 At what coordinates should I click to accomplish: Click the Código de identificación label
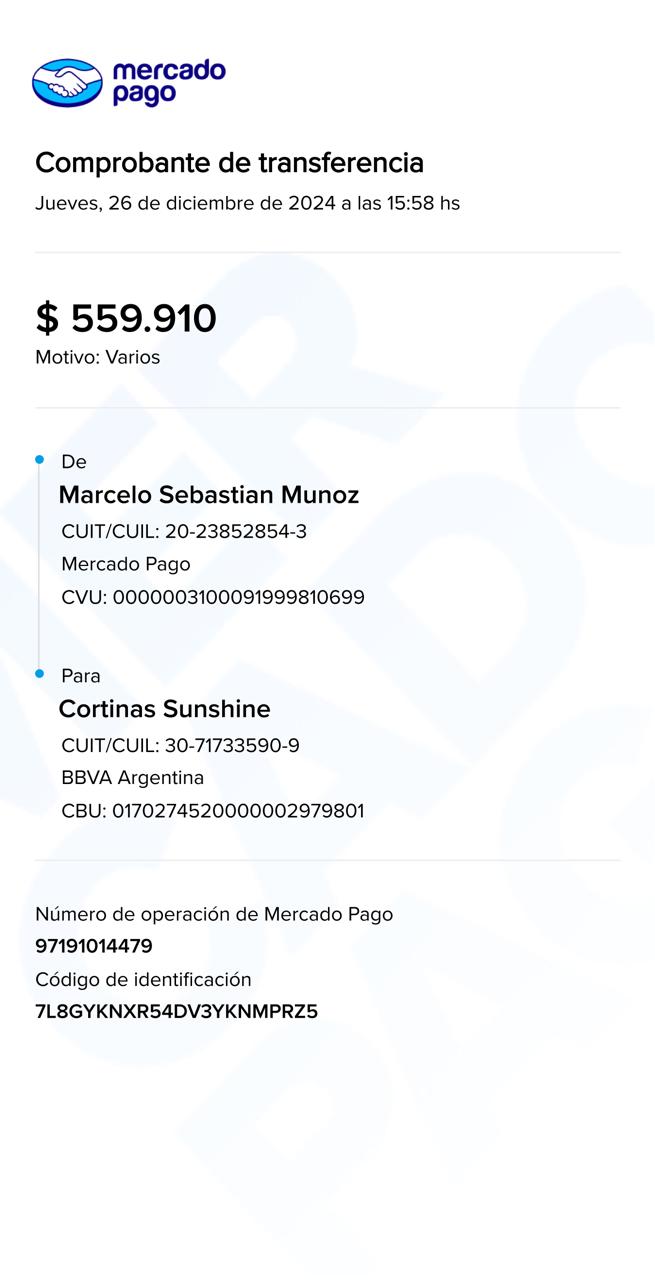click(x=143, y=979)
